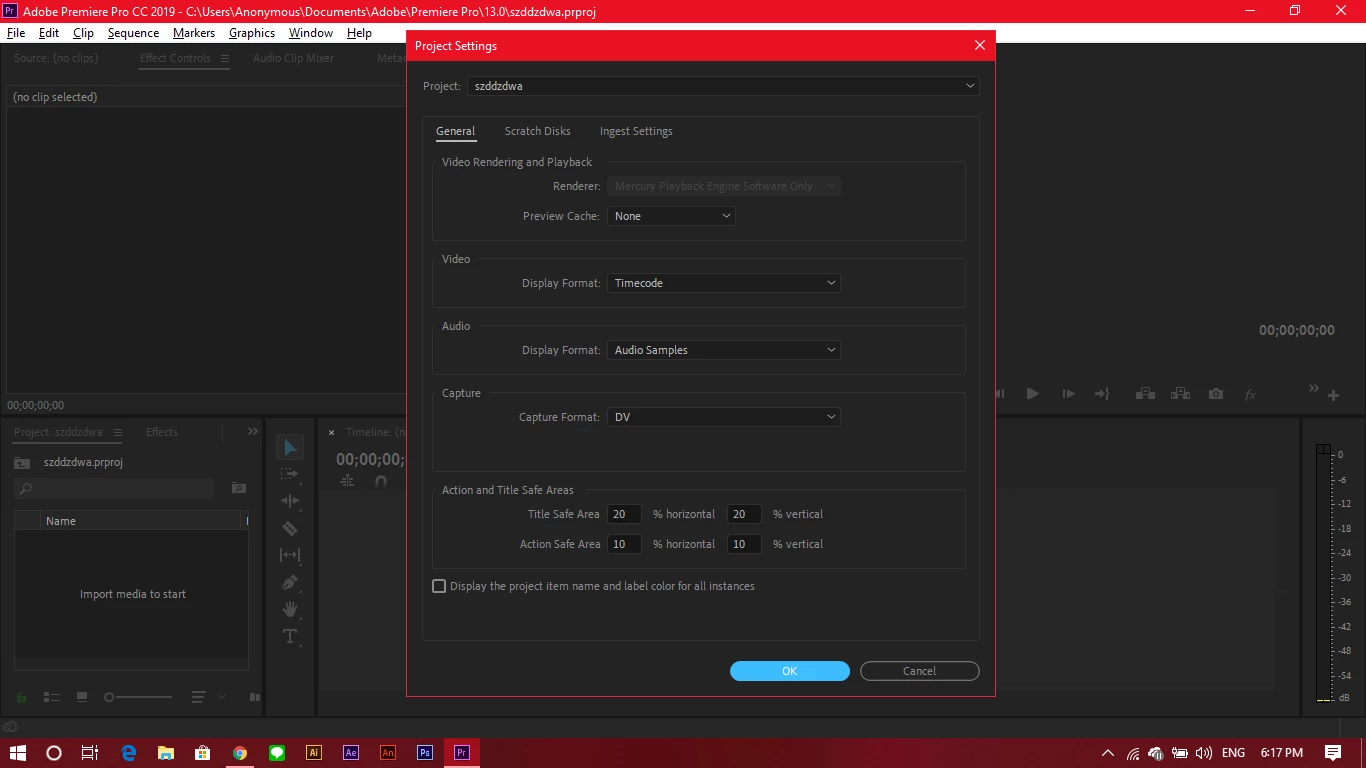
Task: Toggle insert sequences as nests icon
Action: tap(347, 481)
